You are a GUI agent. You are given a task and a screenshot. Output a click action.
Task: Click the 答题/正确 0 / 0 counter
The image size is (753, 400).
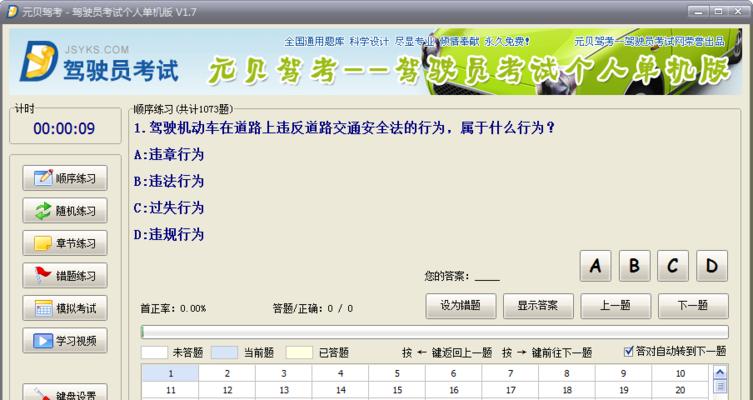coord(313,308)
